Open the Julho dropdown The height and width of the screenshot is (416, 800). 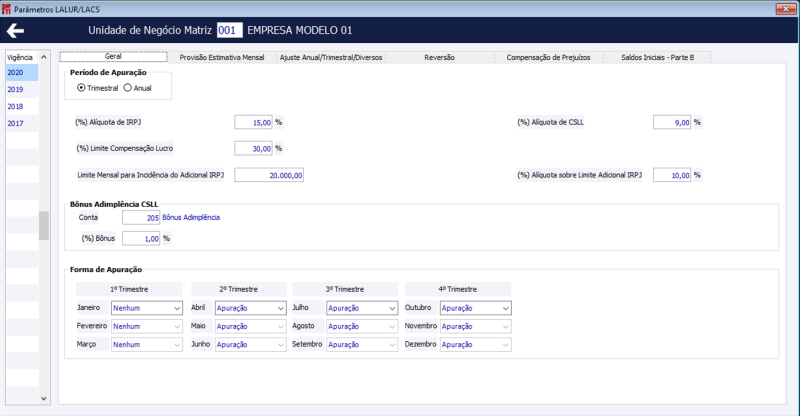coord(362,308)
